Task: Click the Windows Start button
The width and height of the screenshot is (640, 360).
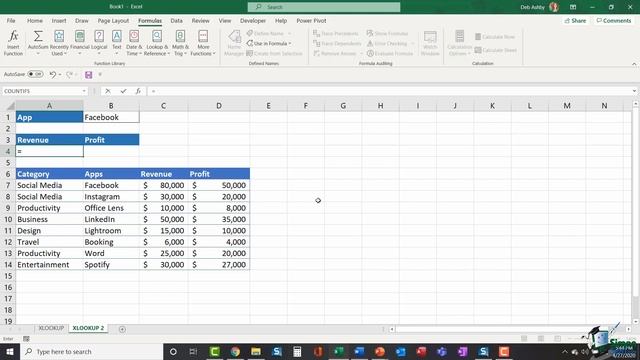Action: click(x=10, y=351)
